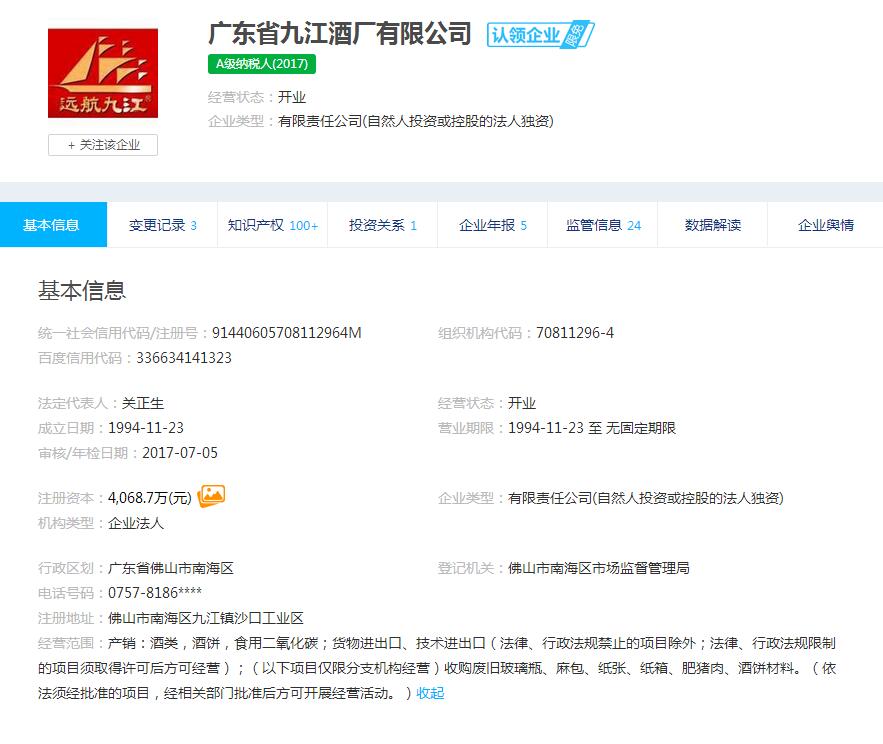Click the orange image icon beside 注册资本
The width and height of the screenshot is (883, 744).
tap(211, 496)
